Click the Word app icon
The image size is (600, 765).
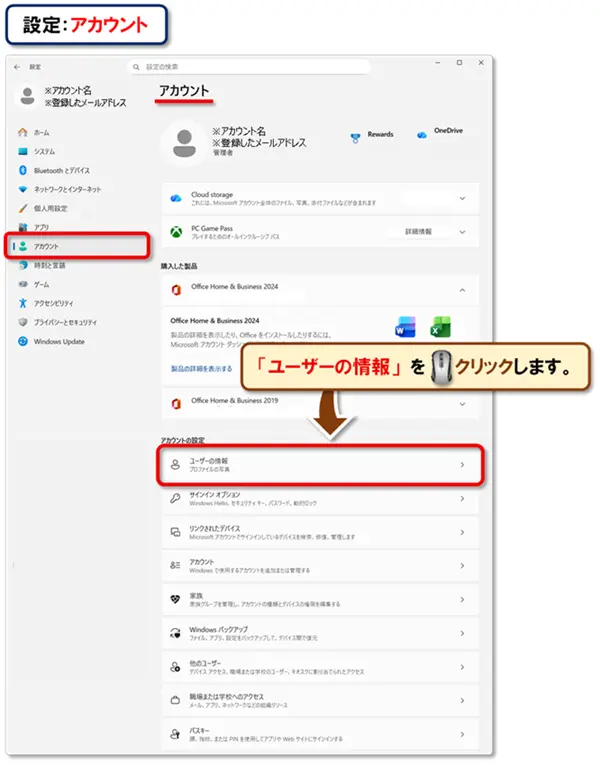click(405, 327)
